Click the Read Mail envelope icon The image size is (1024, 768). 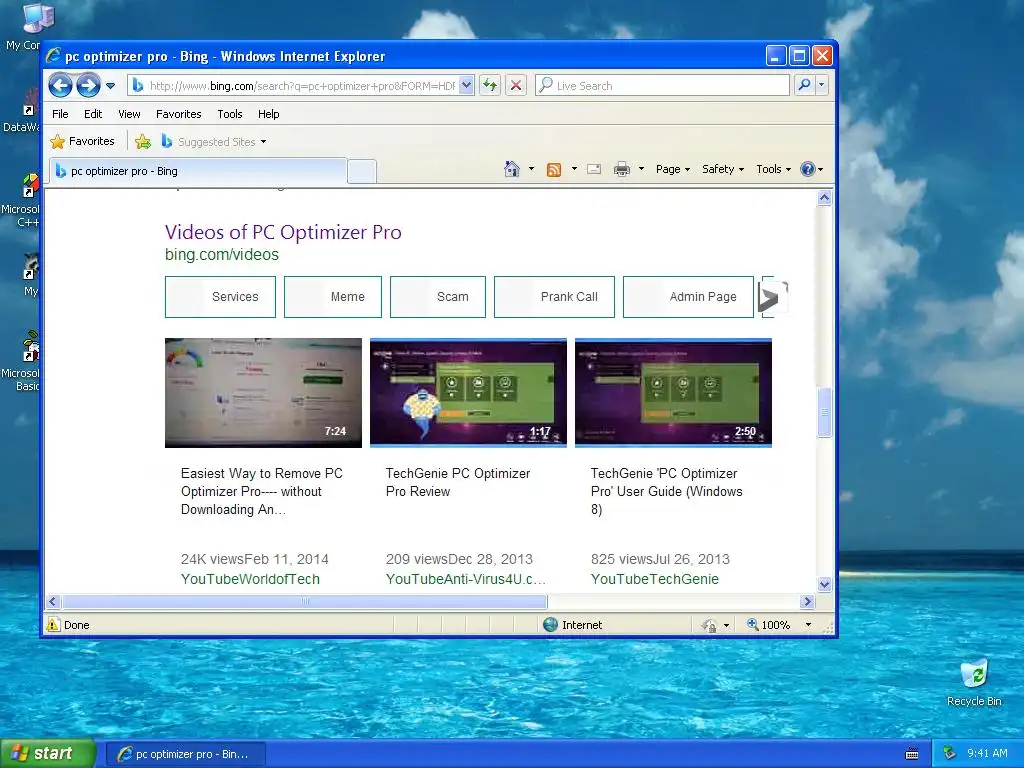[594, 169]
